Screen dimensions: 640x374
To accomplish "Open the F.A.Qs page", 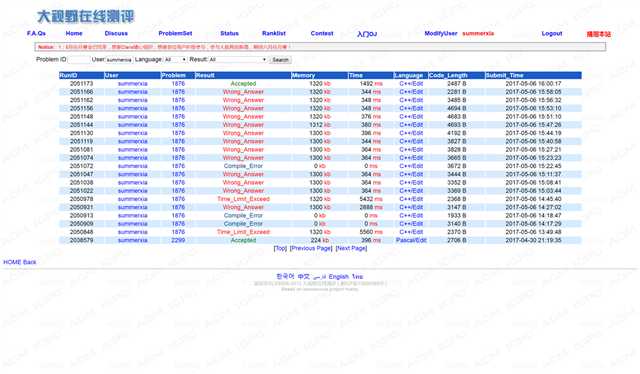I will 36,33.
